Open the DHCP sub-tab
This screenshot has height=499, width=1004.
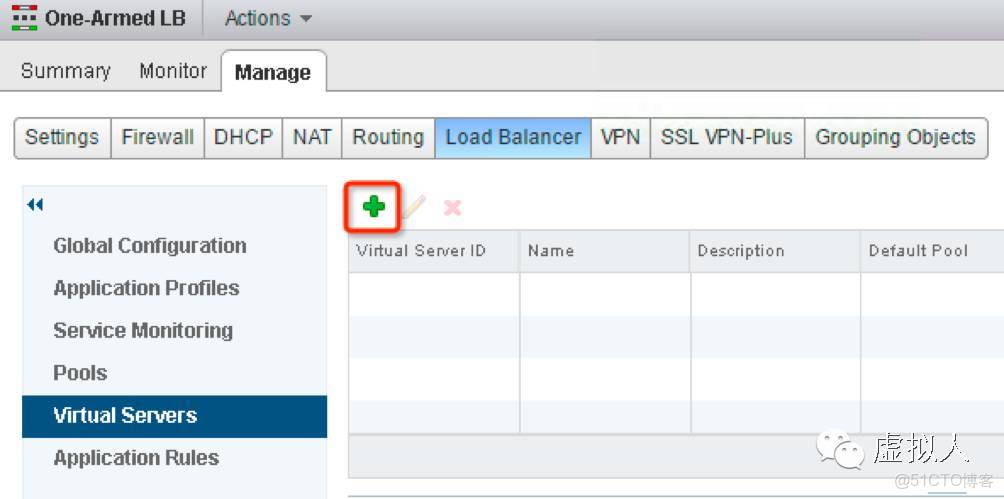(243, 137)
